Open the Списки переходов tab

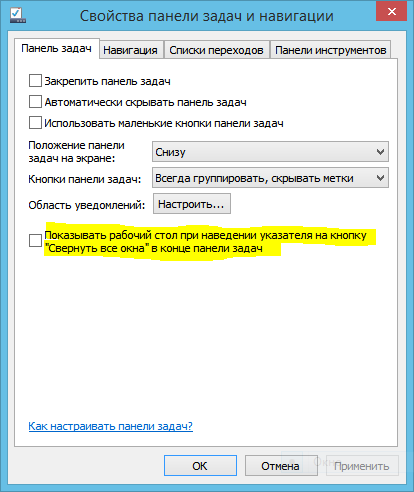216,50
